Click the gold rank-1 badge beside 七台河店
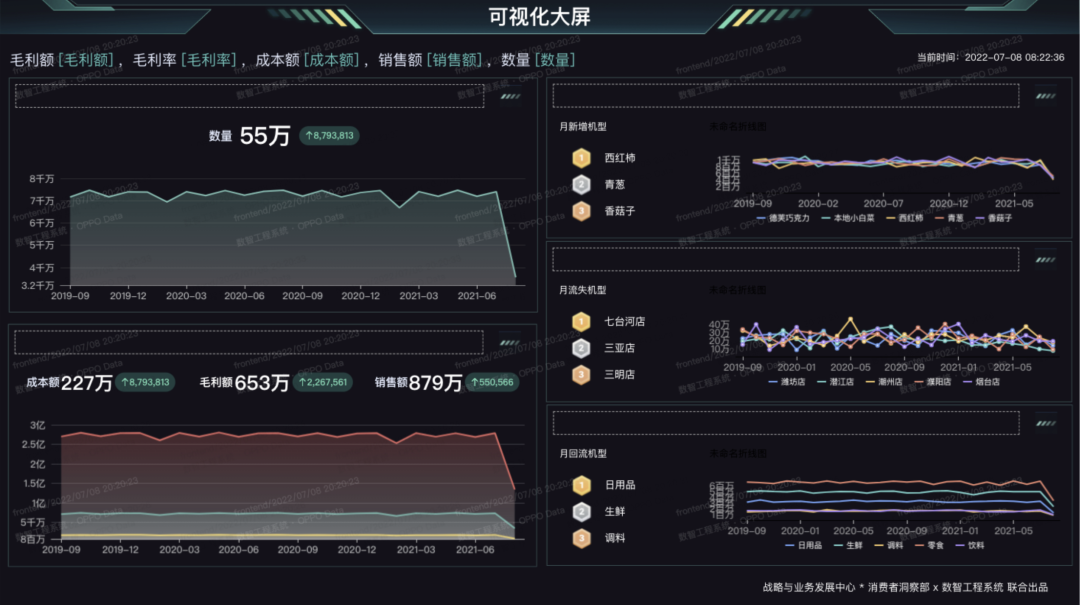 (x=581, y=321)
